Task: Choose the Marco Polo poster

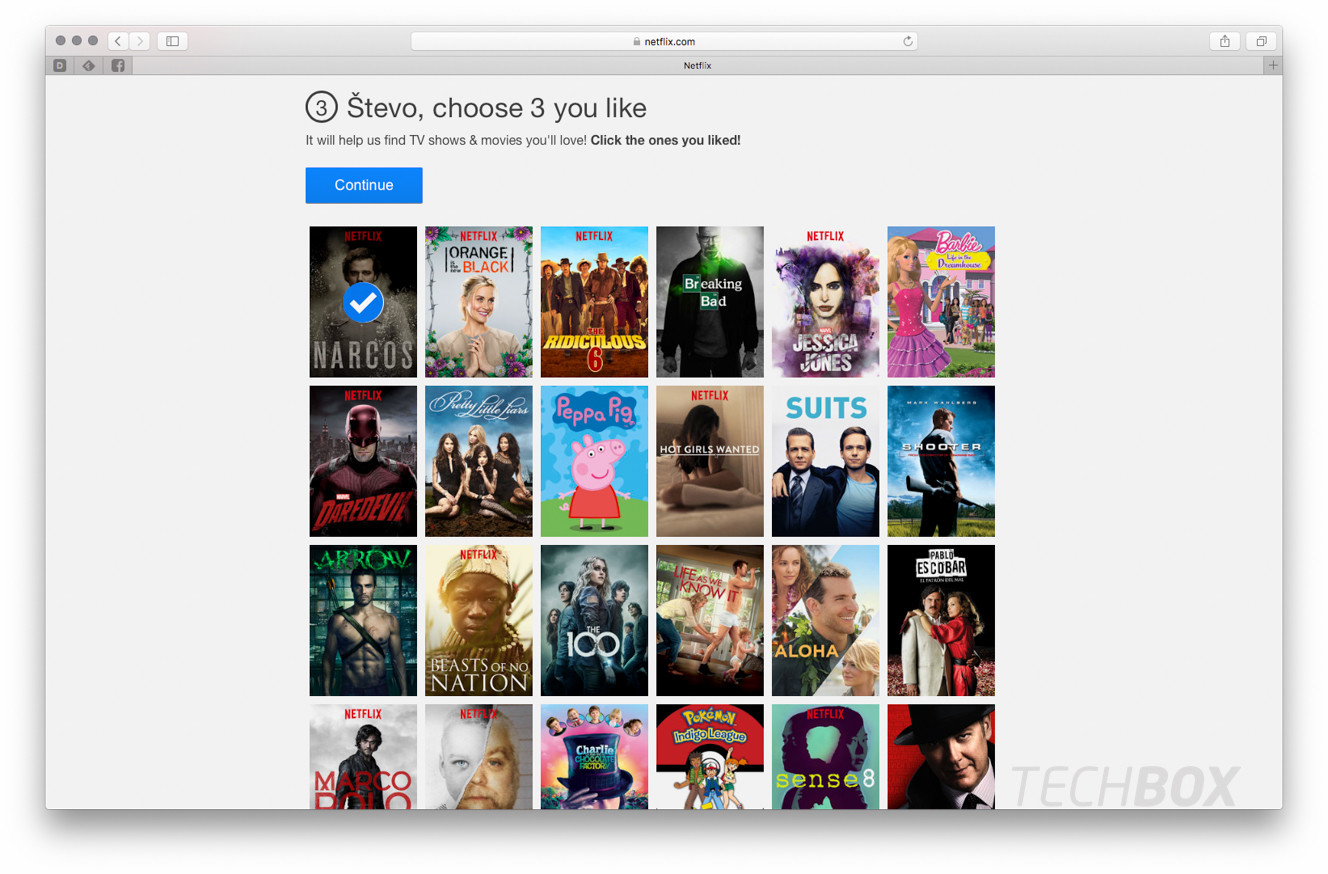Action: pyautogui.click(x=363, y=756)
